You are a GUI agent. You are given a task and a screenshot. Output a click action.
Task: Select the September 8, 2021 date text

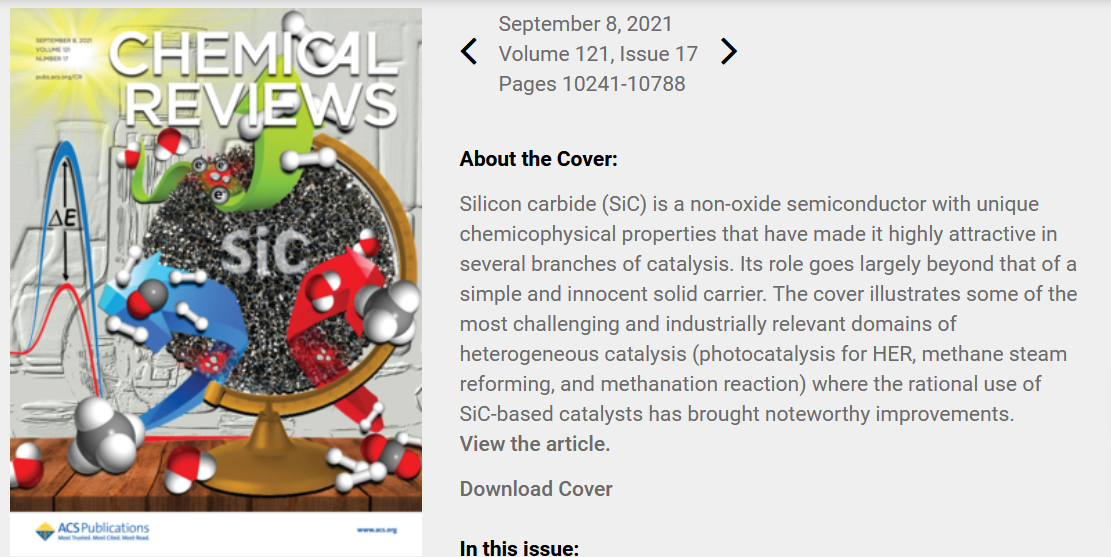click(585, 24)
